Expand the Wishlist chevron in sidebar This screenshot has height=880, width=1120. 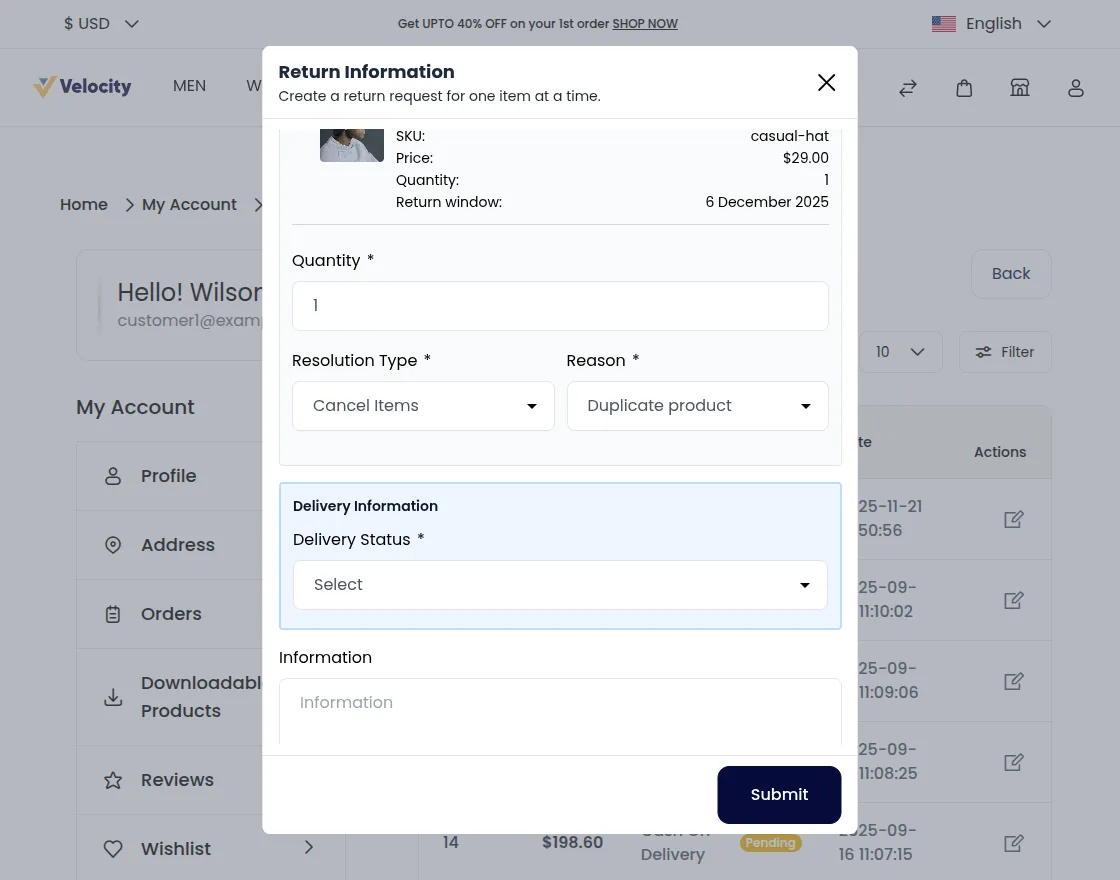(x=309, y=847)
